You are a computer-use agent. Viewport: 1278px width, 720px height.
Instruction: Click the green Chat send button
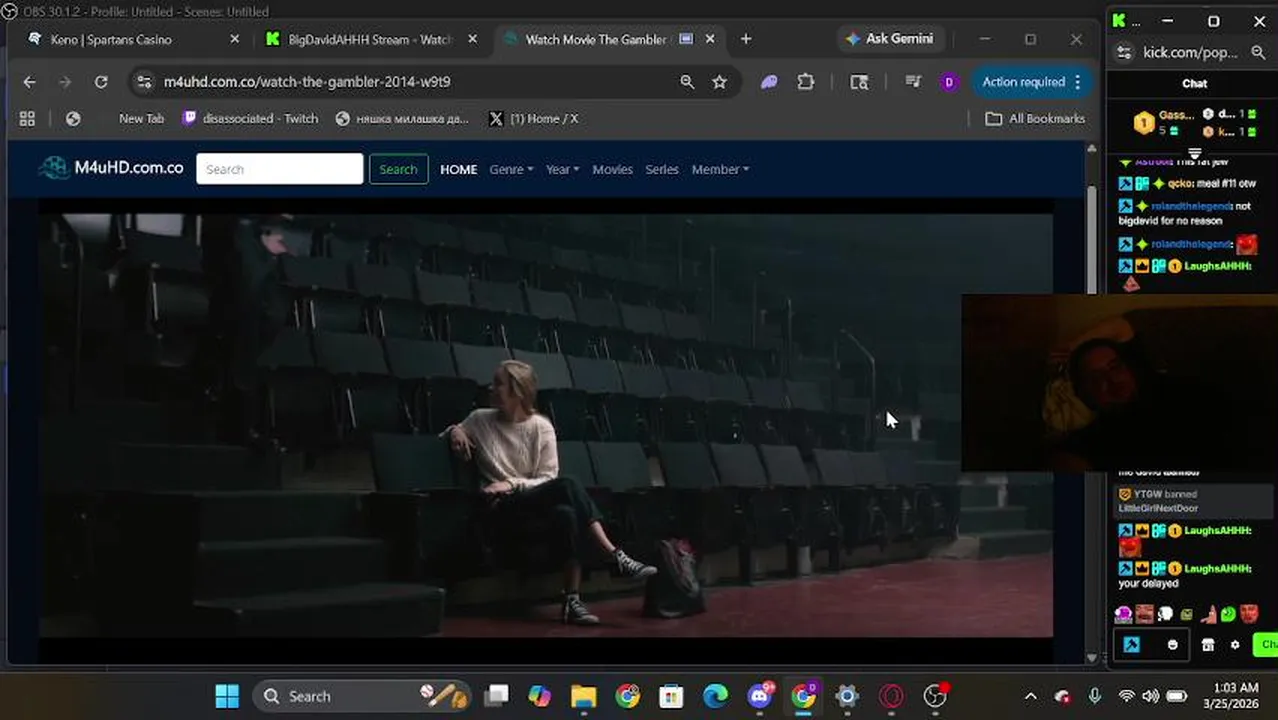point(1266,645)
